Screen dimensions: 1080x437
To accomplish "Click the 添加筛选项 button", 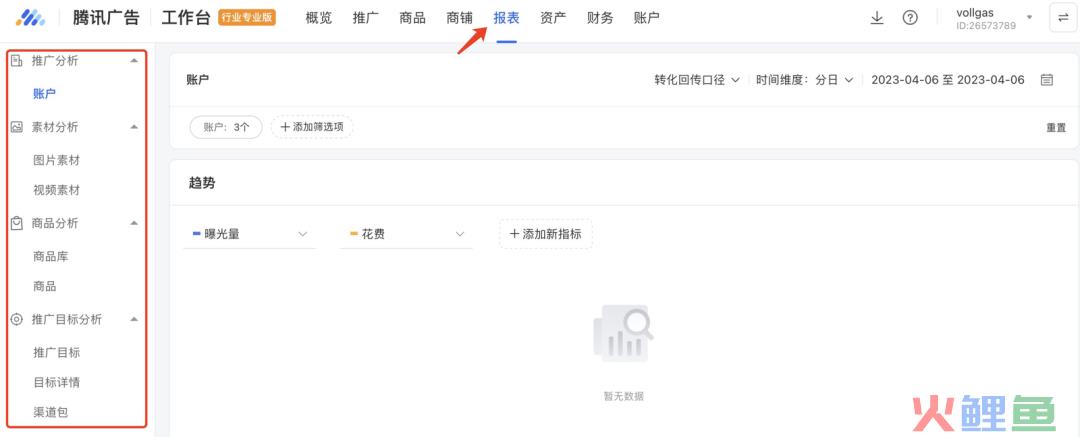I will 312,127.
